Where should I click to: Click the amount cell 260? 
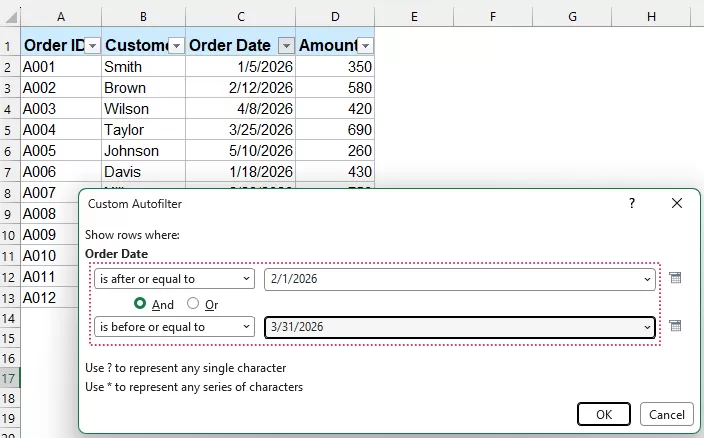[335, 151]
